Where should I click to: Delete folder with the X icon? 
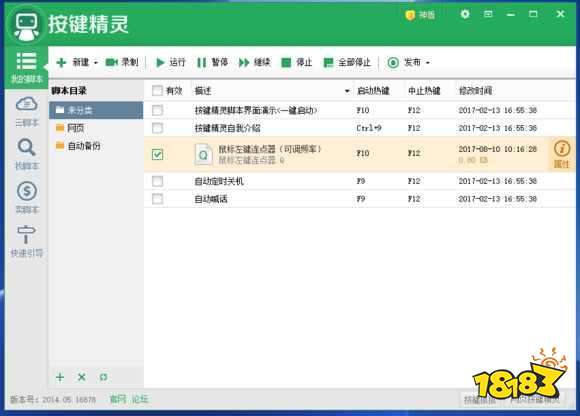tap(82, 377)
